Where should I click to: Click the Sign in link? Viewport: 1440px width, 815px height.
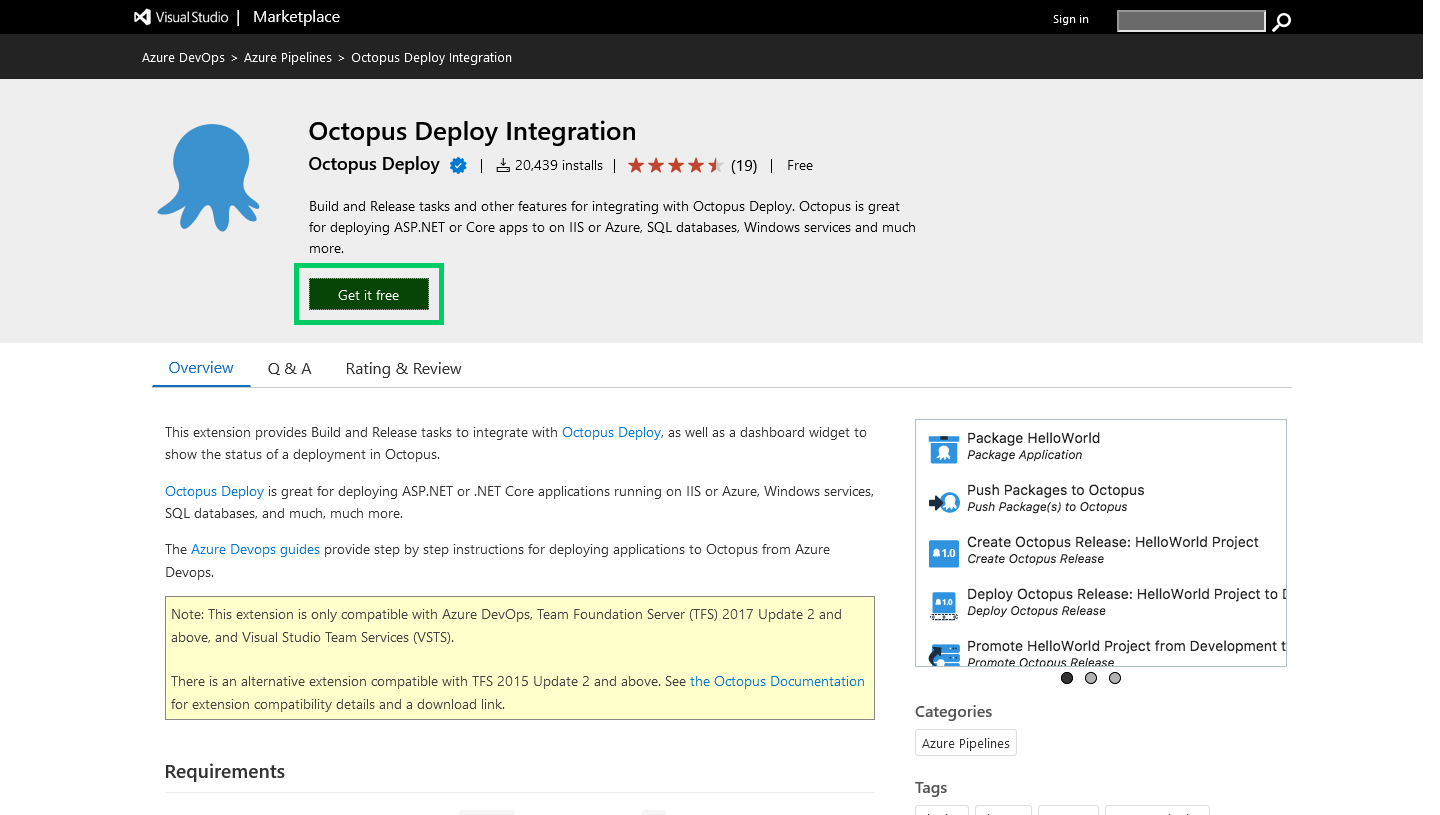(x=1070, y=19)
